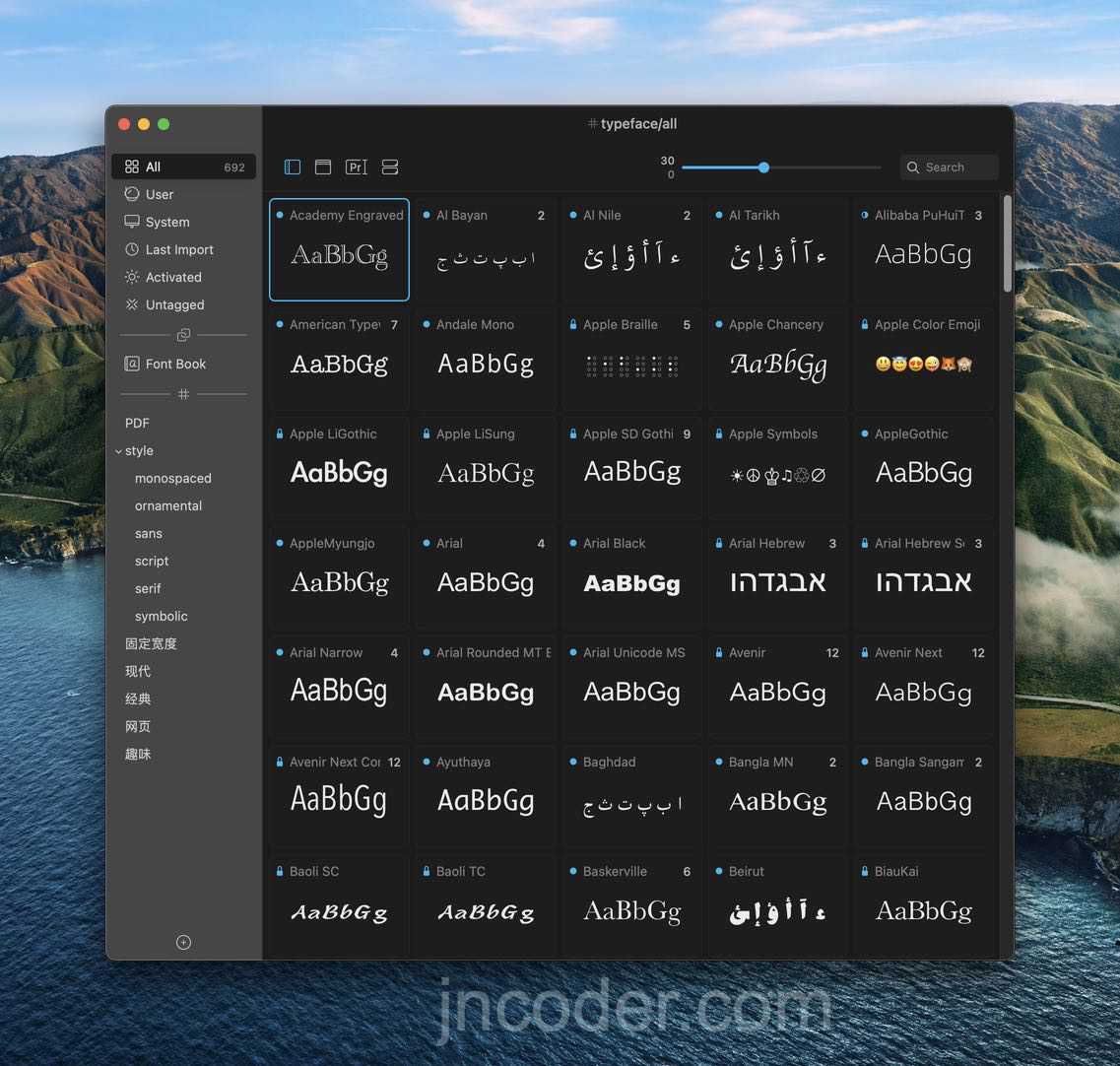
Task: Click the System monitor icon in sidebar
Action: click(131, 222)
